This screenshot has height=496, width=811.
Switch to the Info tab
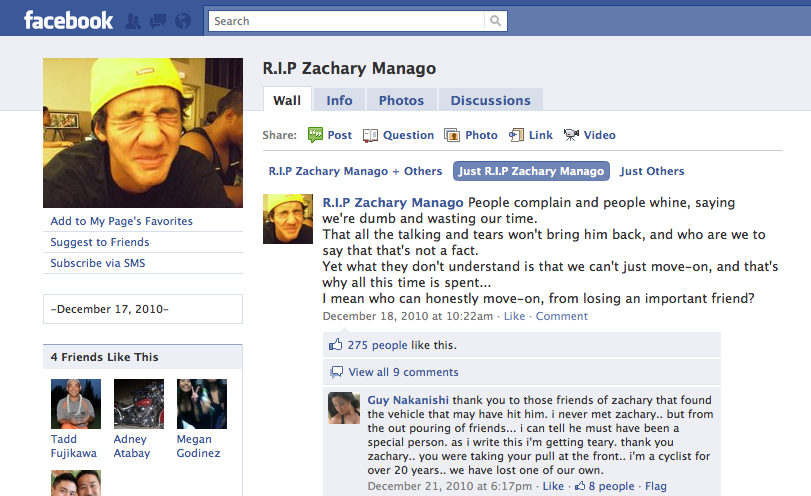339,100
